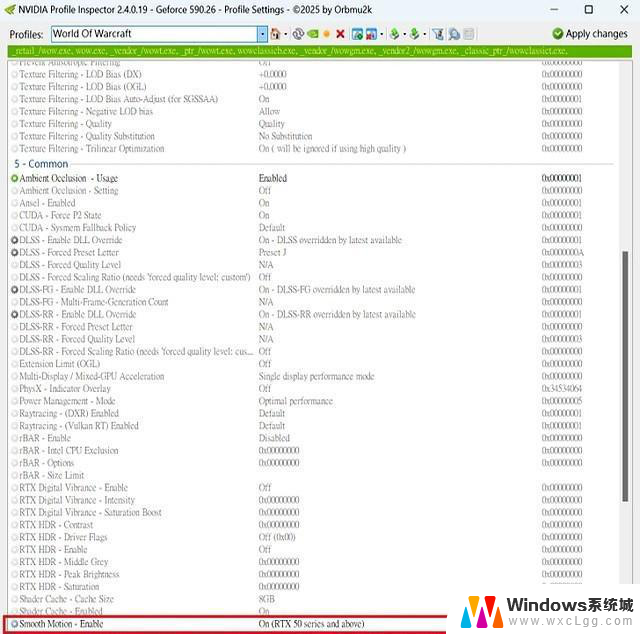This screenshot has height=634, width=640.
Task: Click the vertical scrollbar thumb of settings list
Action: tap(625, 376)
